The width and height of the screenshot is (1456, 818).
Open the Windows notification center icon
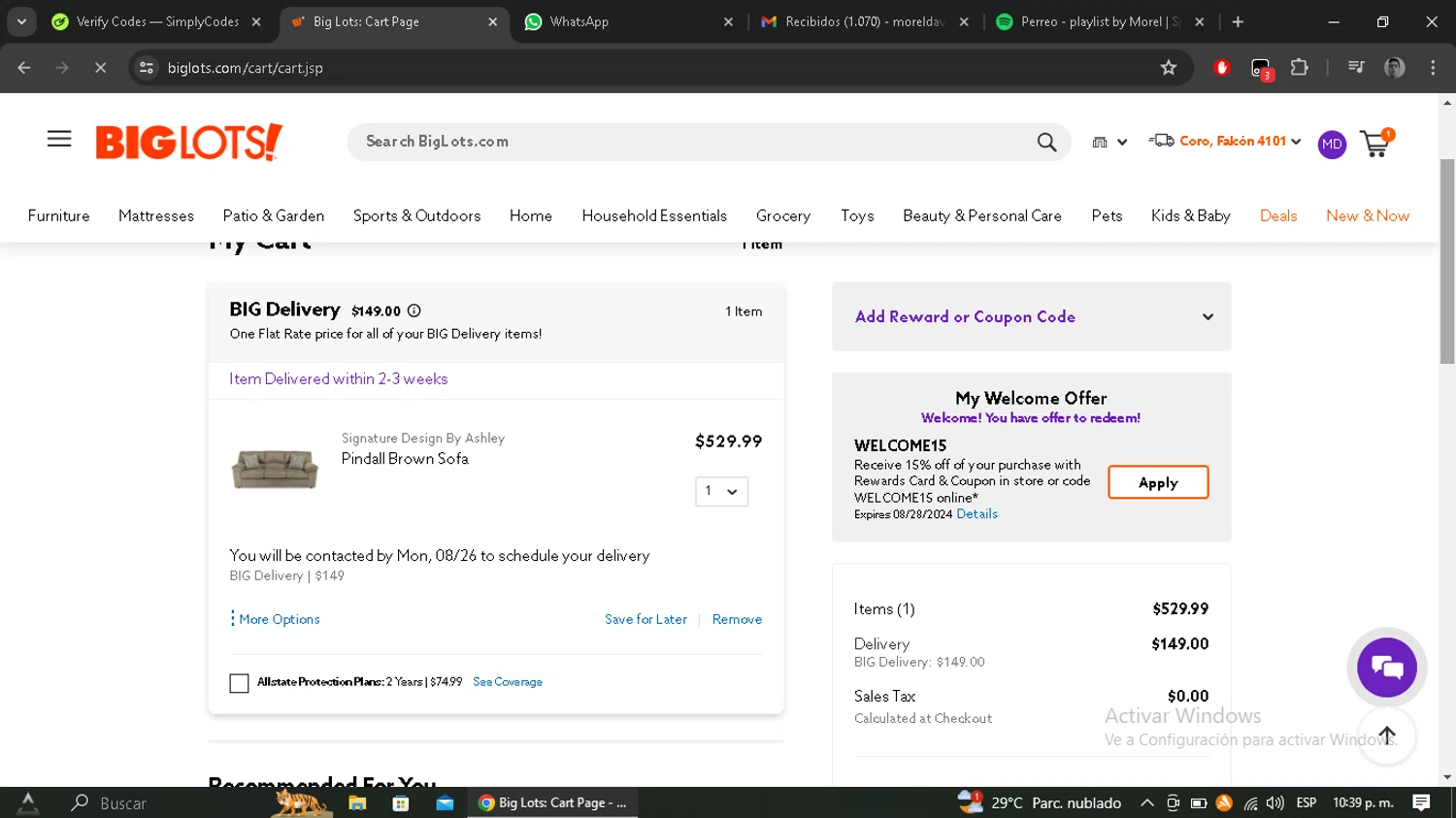[x=1422, y=802]
